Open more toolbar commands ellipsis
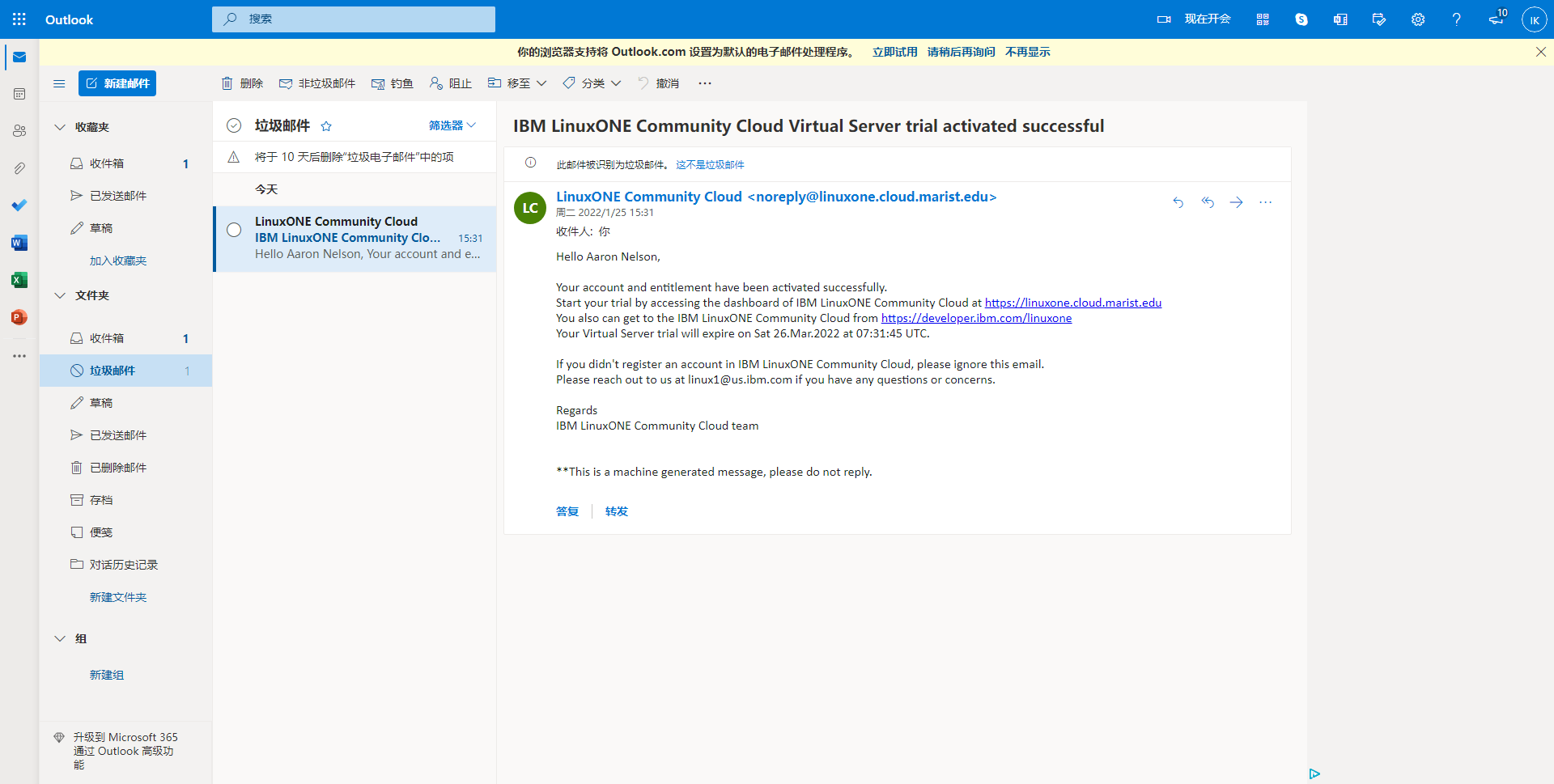The height and width of the screenshot is (784, 1554). 705,83
